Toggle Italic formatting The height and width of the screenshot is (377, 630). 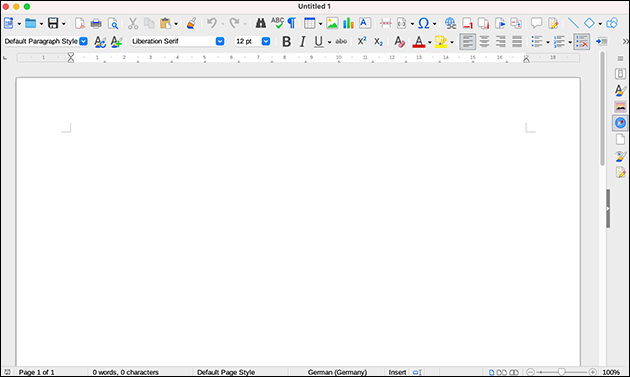click(x=303, y=41)
